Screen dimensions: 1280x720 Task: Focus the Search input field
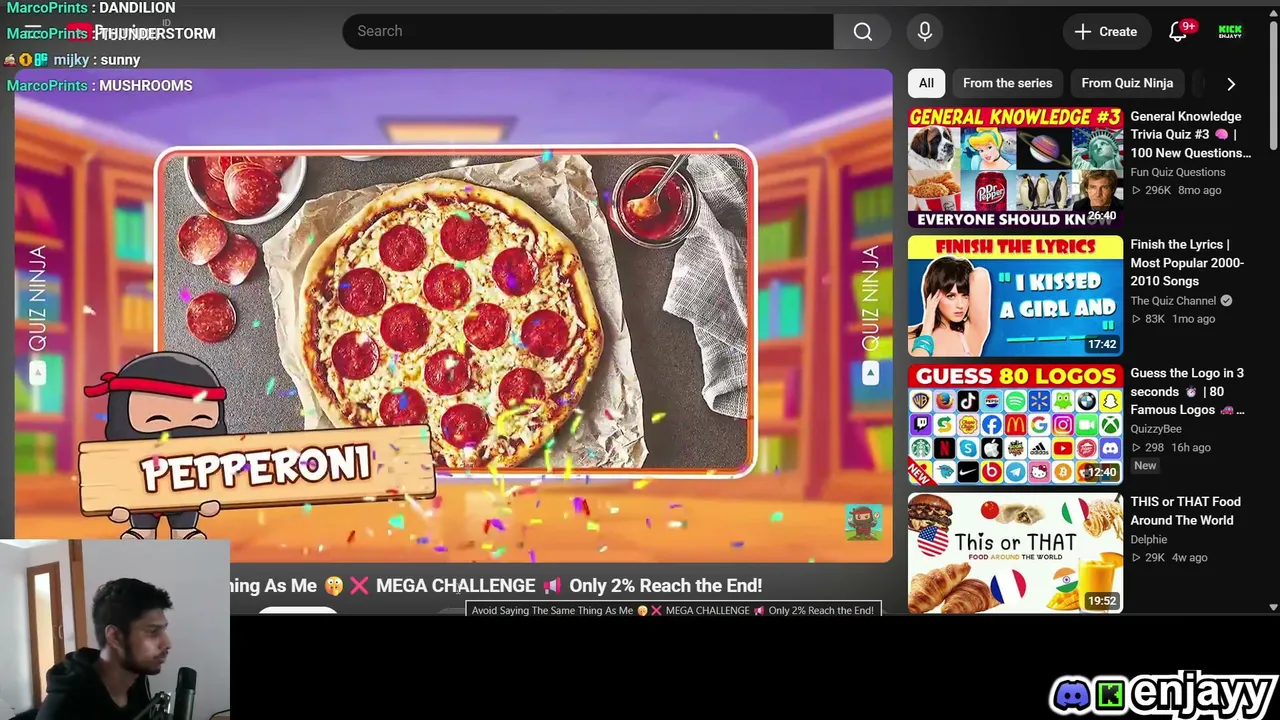point(588,31)
